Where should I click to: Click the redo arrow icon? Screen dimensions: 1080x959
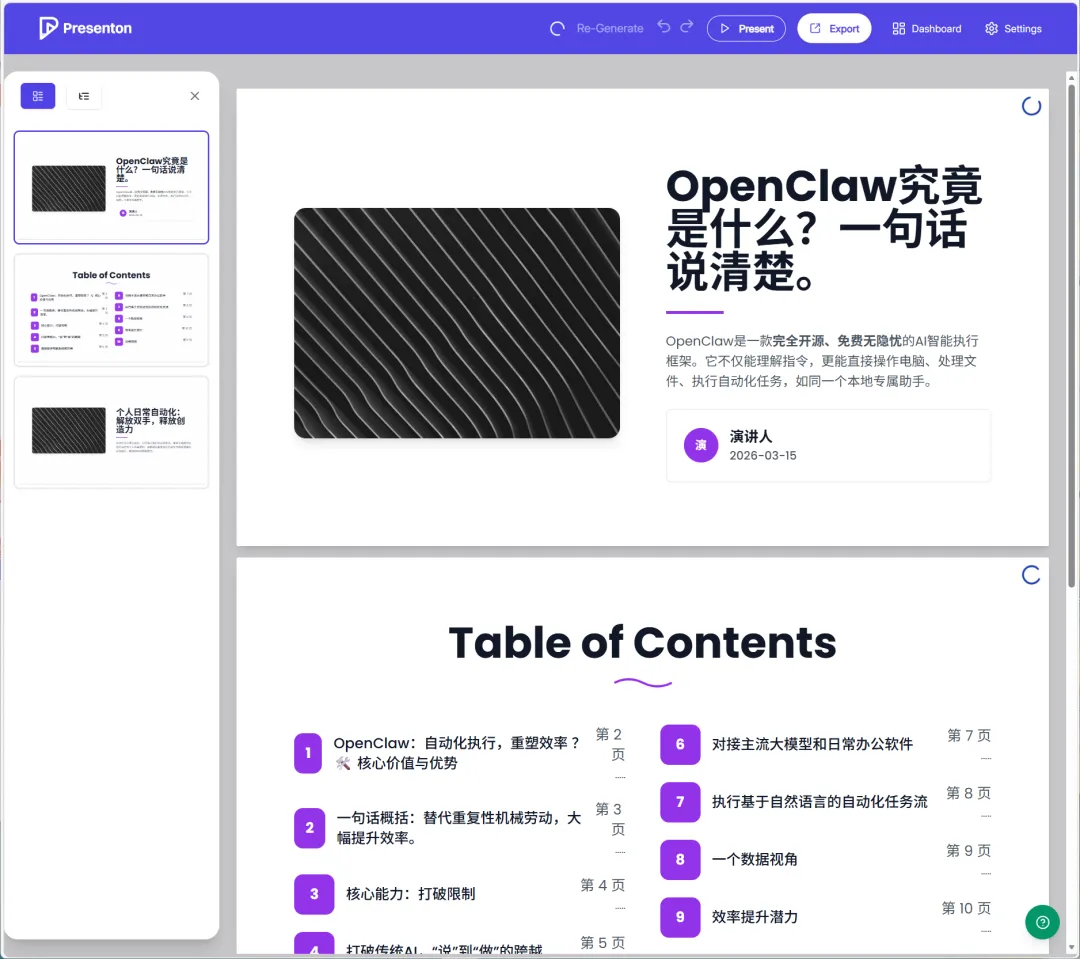tap(687, 27)
